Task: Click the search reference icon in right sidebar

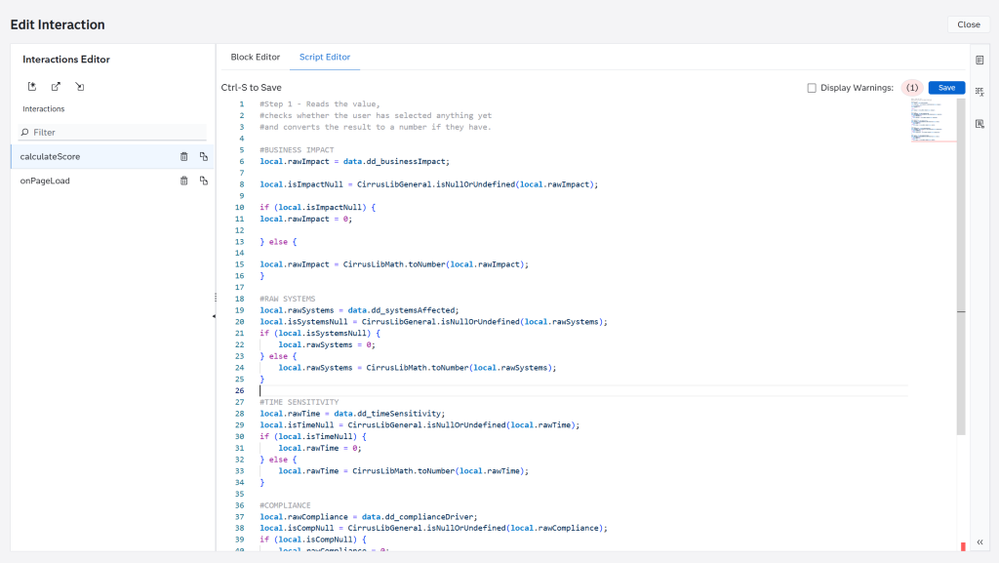Action: (980, 124)
